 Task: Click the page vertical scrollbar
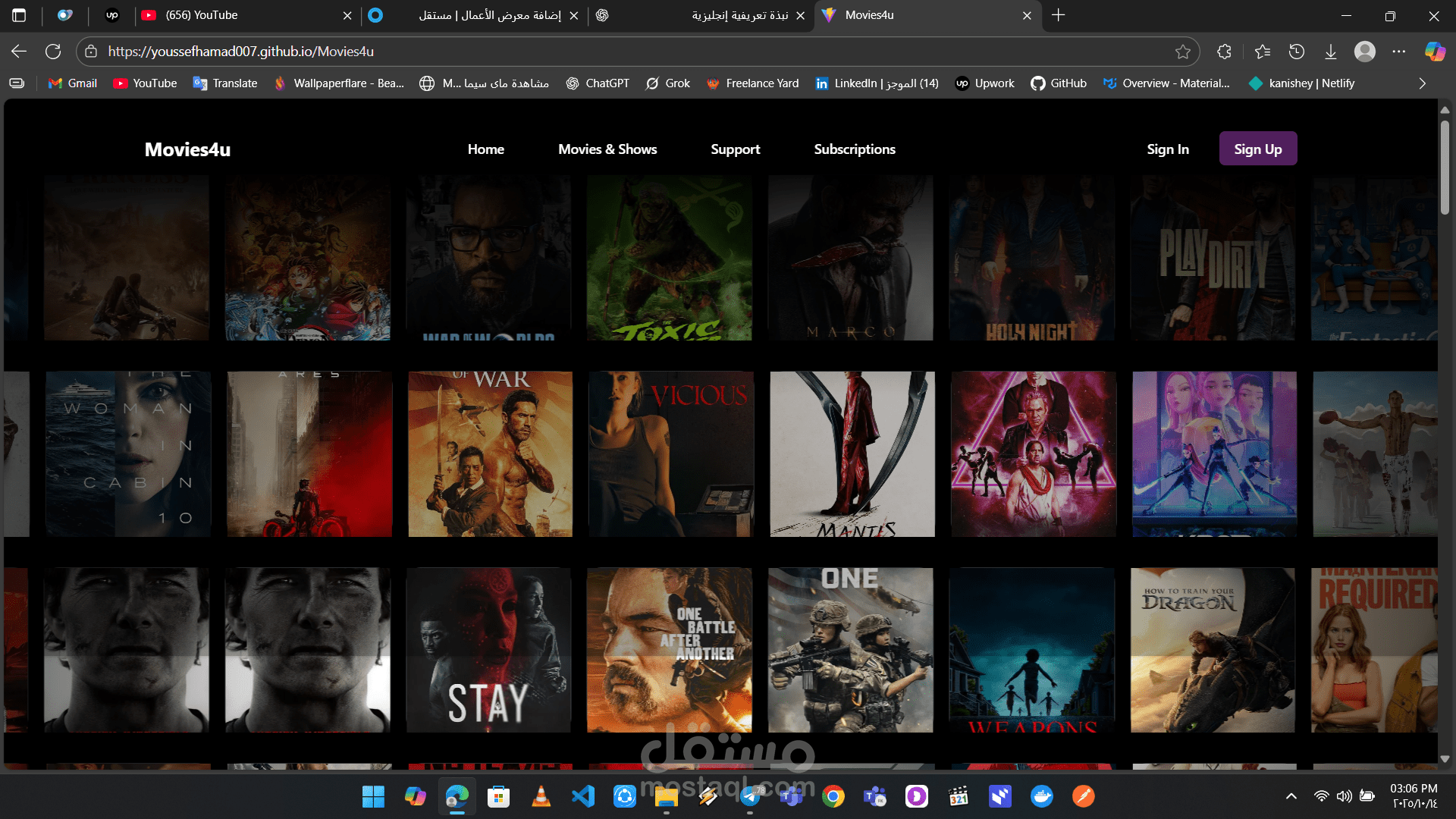(x=1445, y=167)
